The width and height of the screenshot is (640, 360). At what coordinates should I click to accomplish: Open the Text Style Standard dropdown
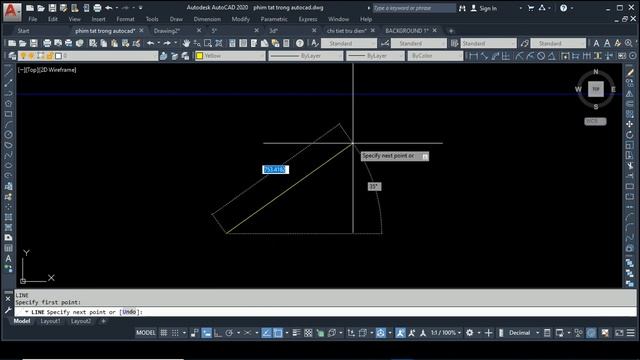[x=349, y=43]
